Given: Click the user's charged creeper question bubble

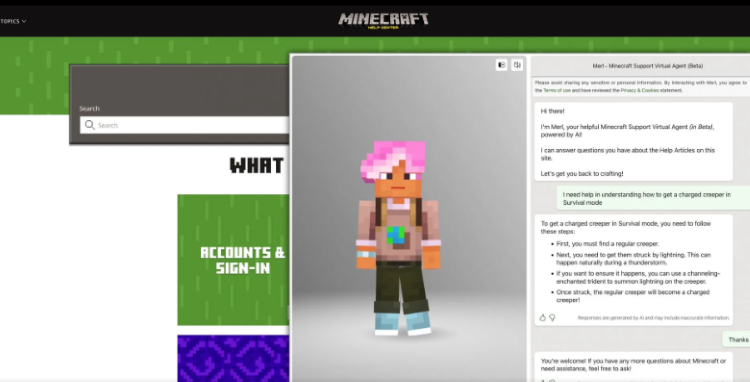Looking at the screenshot, I should click(x=653, y=198).
